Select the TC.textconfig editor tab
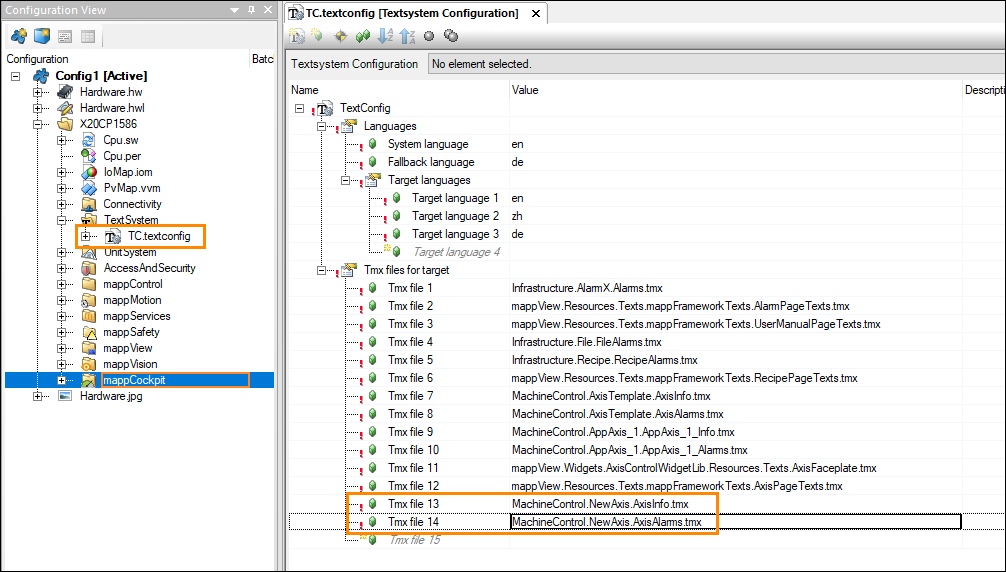1006x572 pixels. [404, 13]
